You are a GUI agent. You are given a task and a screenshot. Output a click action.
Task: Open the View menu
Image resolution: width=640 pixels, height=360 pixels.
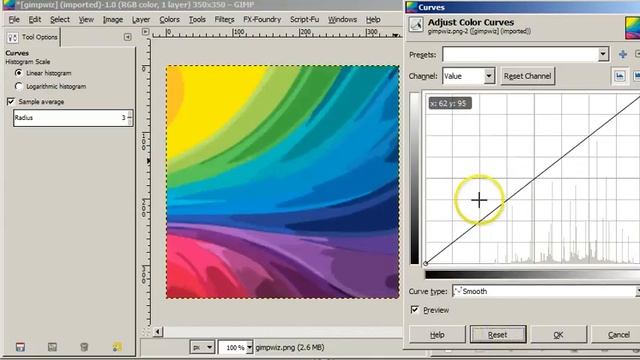86,20
